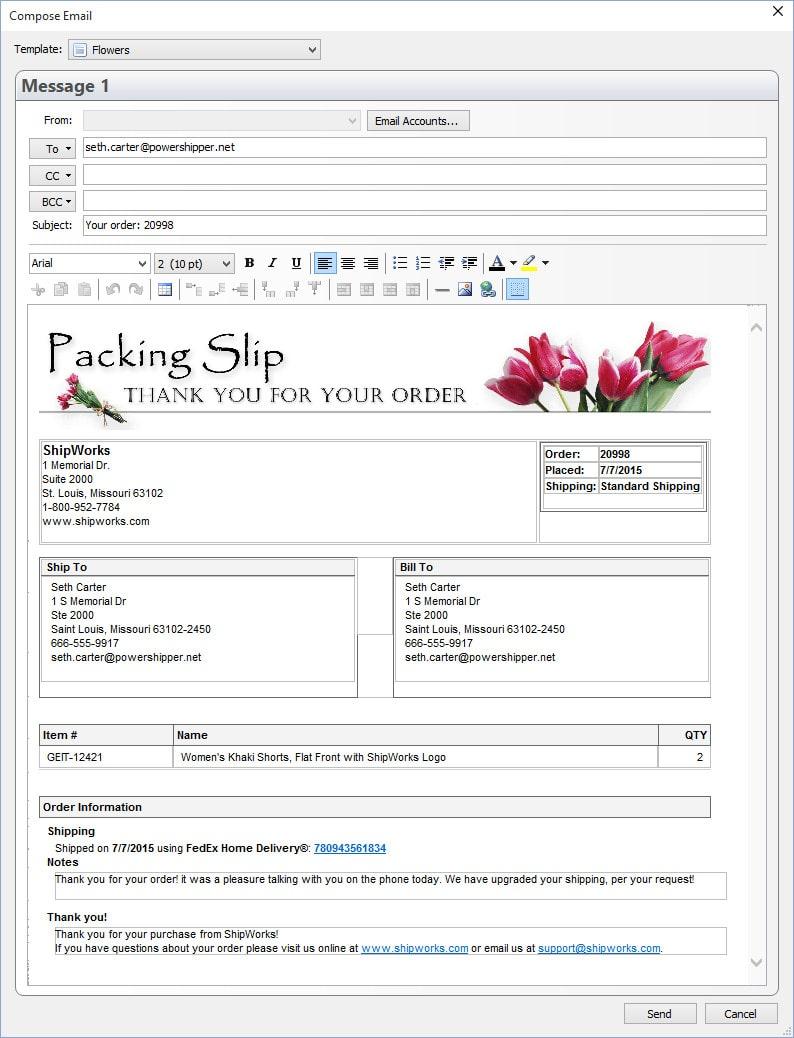Align text right
This screenshot has width=794, height=1038.
click(371, 263)
